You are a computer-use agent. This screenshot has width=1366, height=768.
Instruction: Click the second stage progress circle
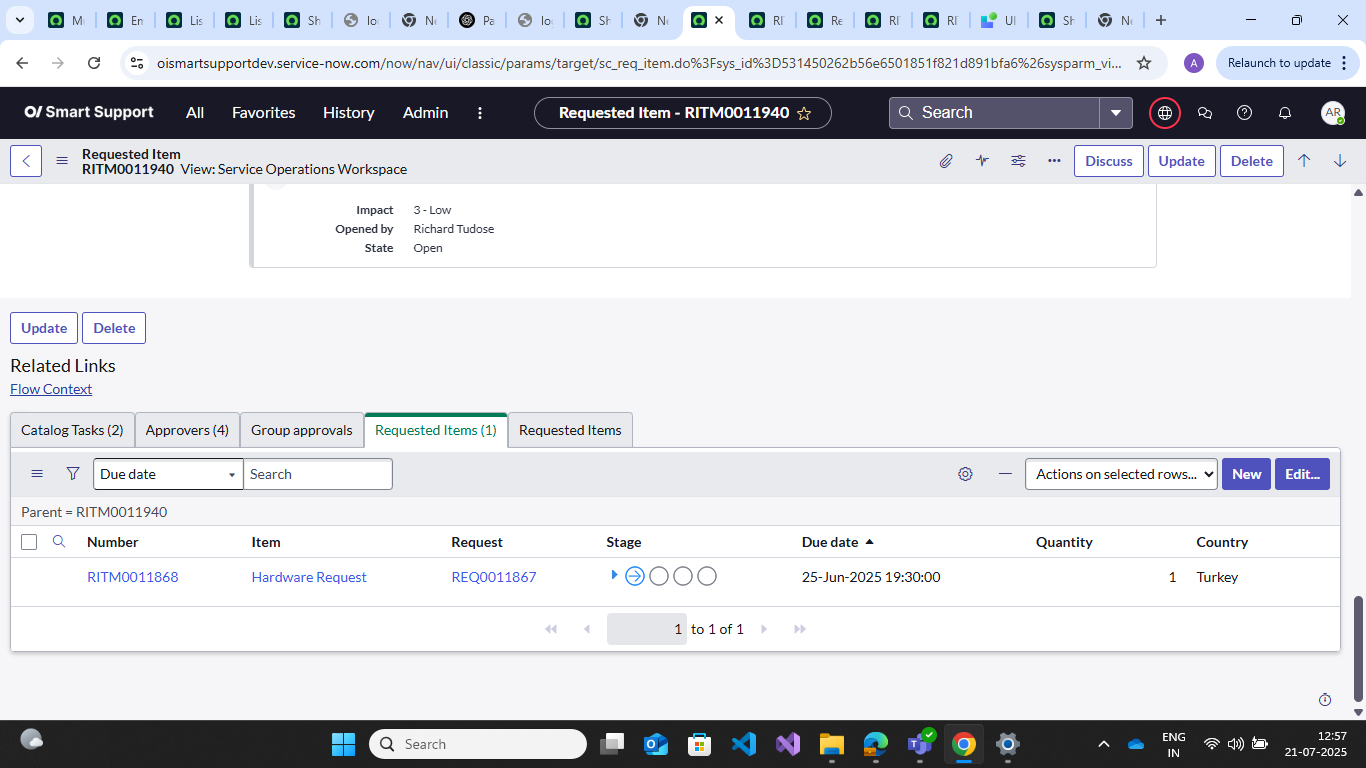click(x=658, y=575)
